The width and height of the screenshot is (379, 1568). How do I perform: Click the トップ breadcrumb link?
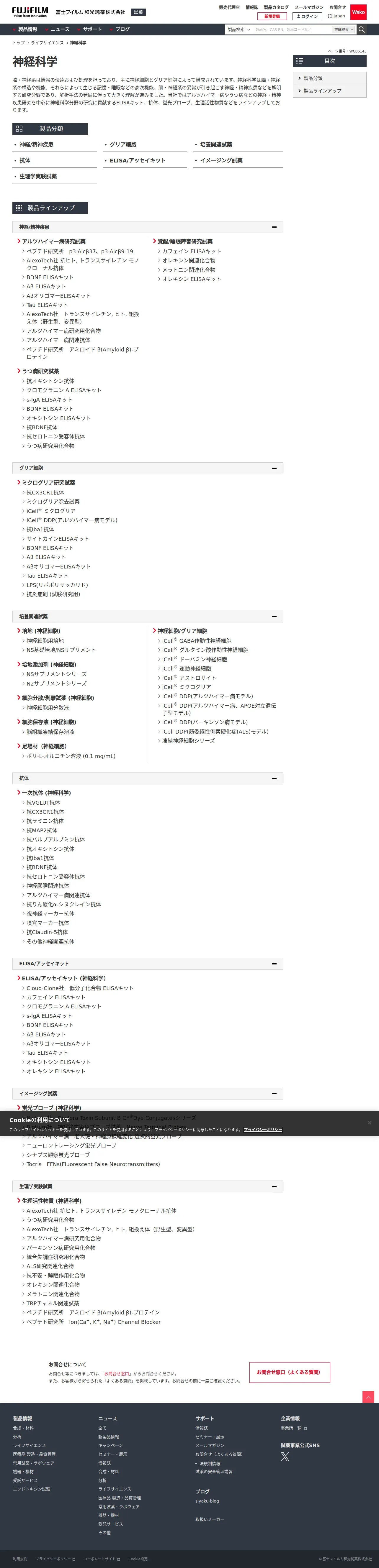pyautogui.click(x=19, y=43)
